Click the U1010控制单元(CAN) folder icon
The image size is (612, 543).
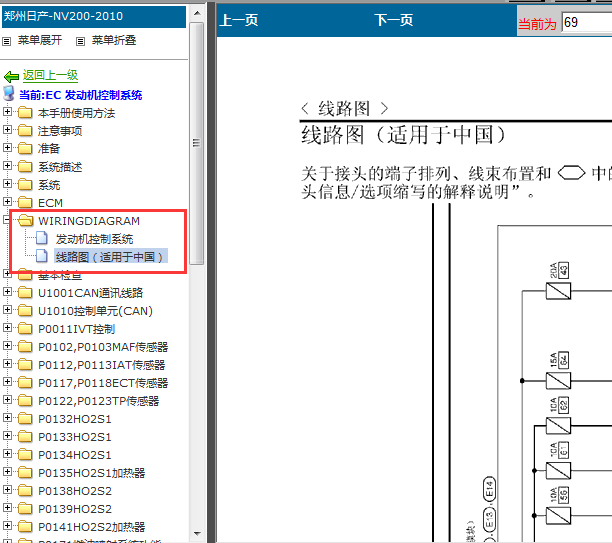[25, 310]
